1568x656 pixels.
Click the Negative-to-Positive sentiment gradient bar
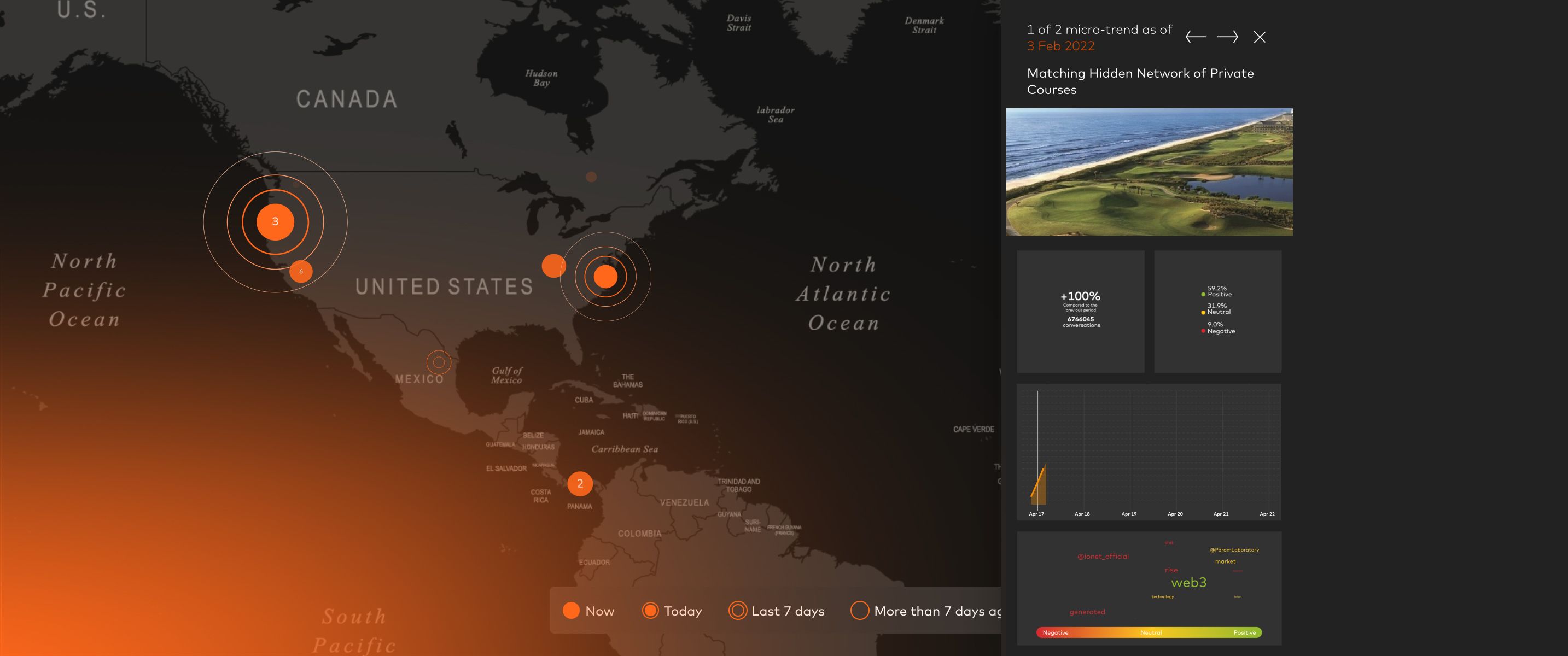(1149, 633)
